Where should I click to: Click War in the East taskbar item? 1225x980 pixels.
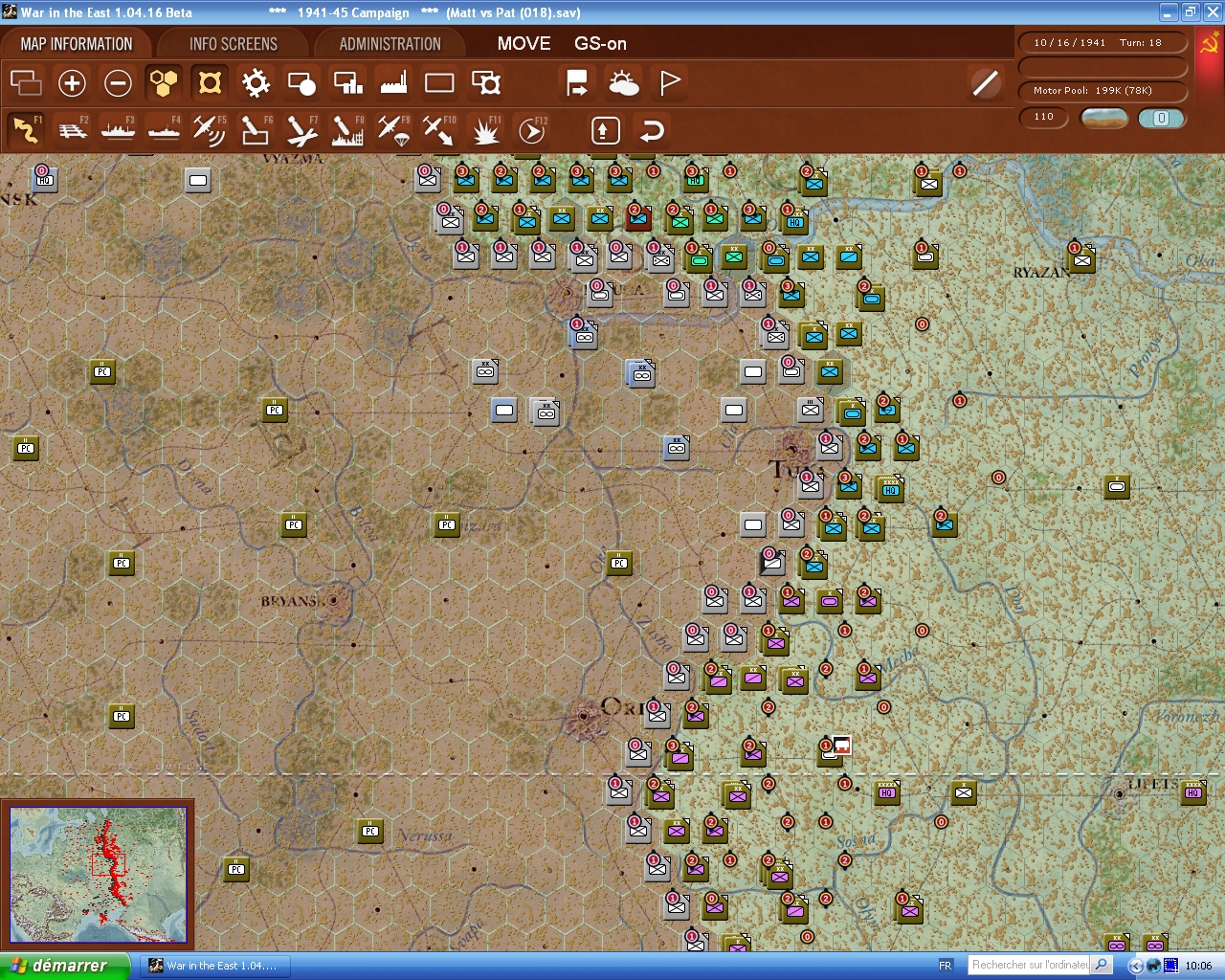pyautogui.click(x=215, y=966)
